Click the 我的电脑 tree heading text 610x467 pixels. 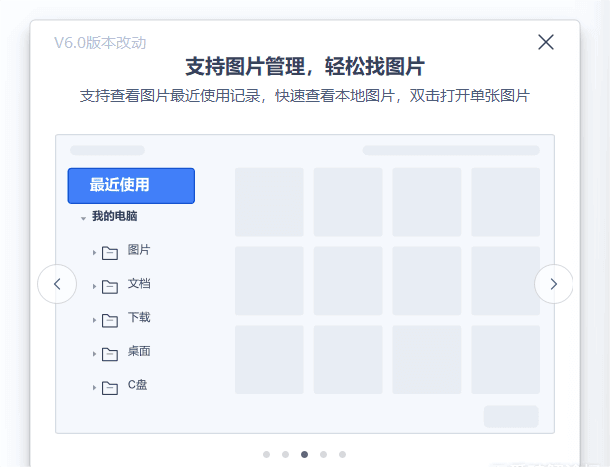click(114, 216)
